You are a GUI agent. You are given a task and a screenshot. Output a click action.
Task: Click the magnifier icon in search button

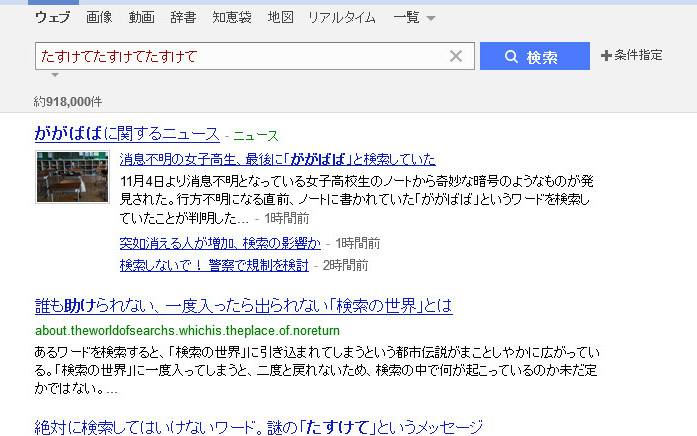[511, 56]
